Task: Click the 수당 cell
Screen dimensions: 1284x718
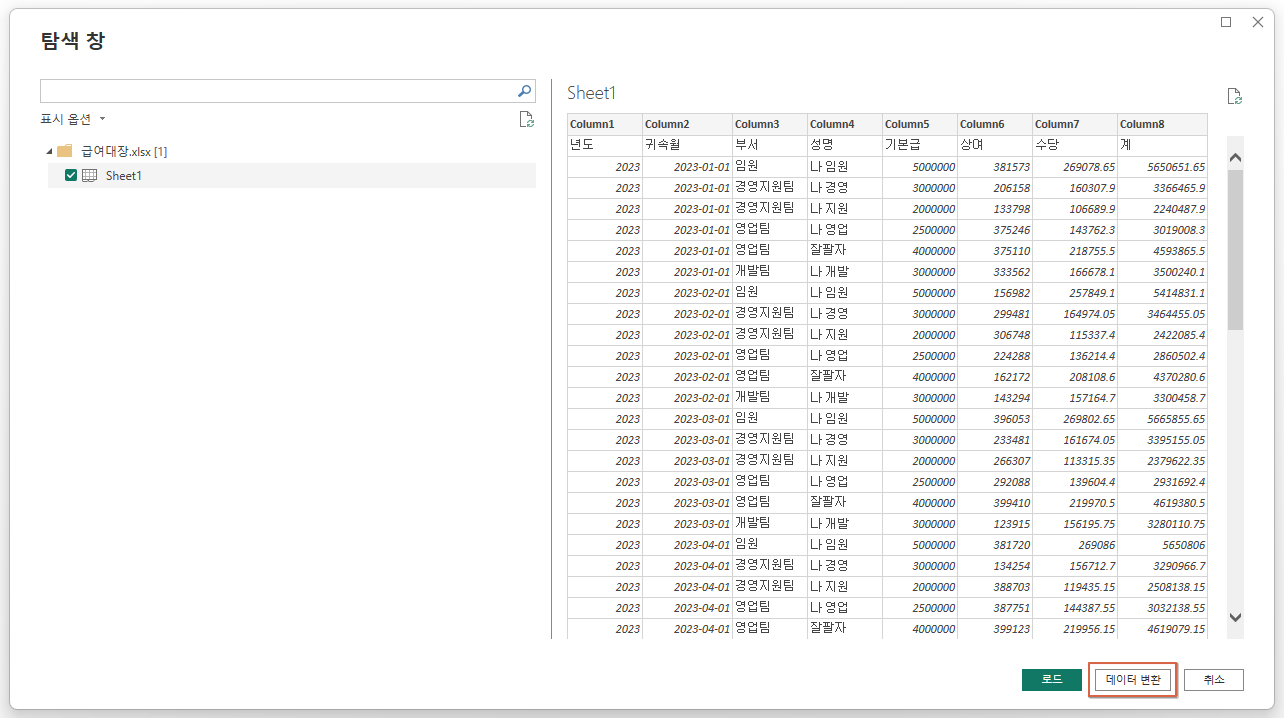Action: click(x=1075, y=145)
